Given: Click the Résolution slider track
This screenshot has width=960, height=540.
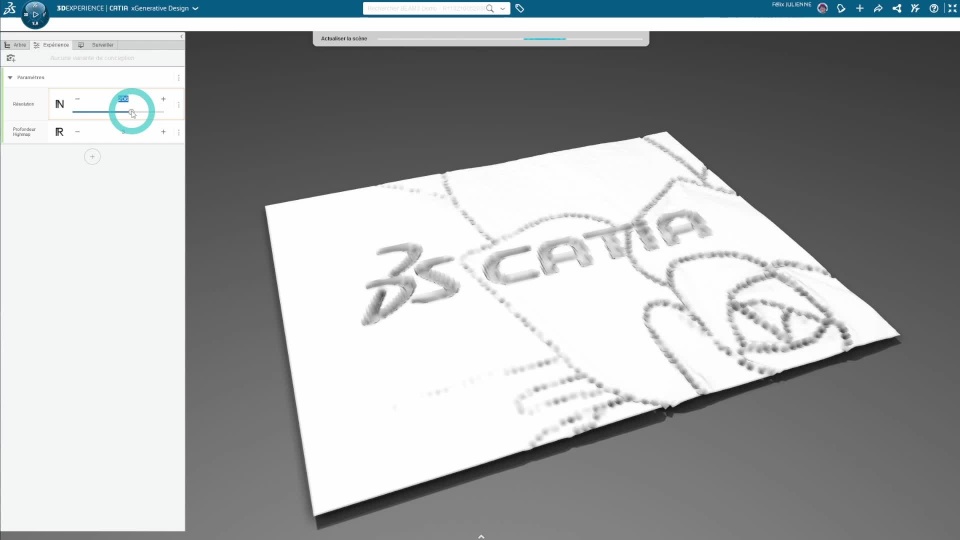Looking at the screenshot, I should point(118,112).
